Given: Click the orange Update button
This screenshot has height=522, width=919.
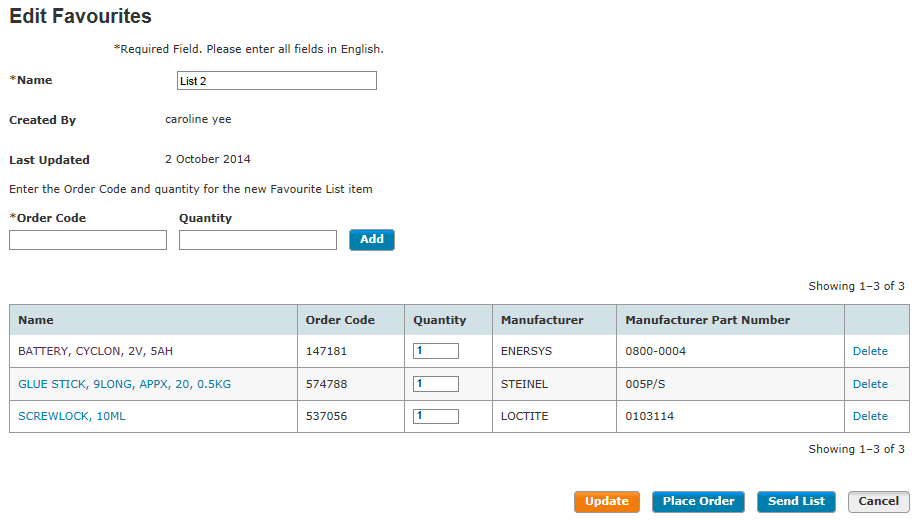Looking at the screenshot, I should coord(607,501).
